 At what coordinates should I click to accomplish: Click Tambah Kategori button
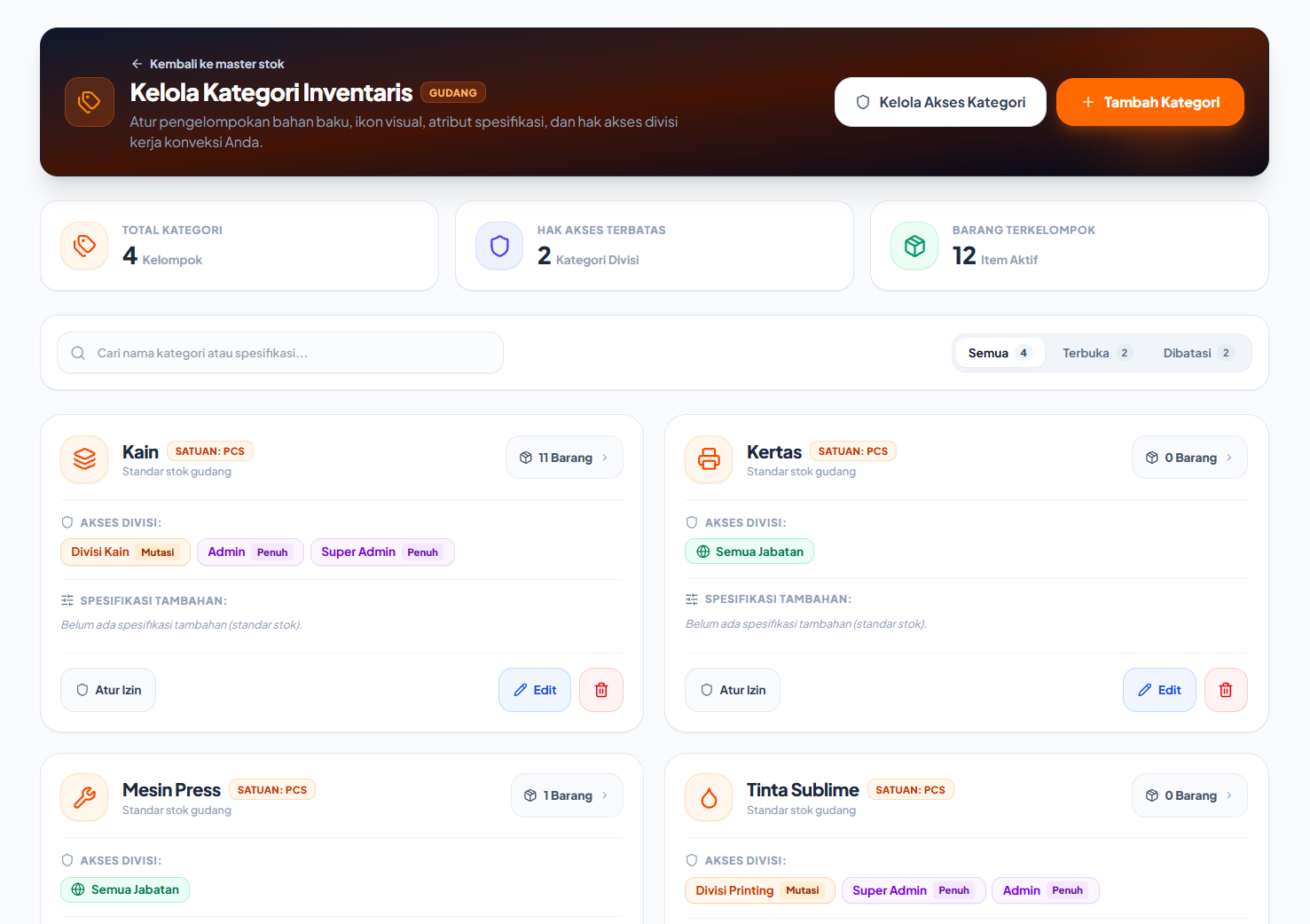click(1150, 102)
